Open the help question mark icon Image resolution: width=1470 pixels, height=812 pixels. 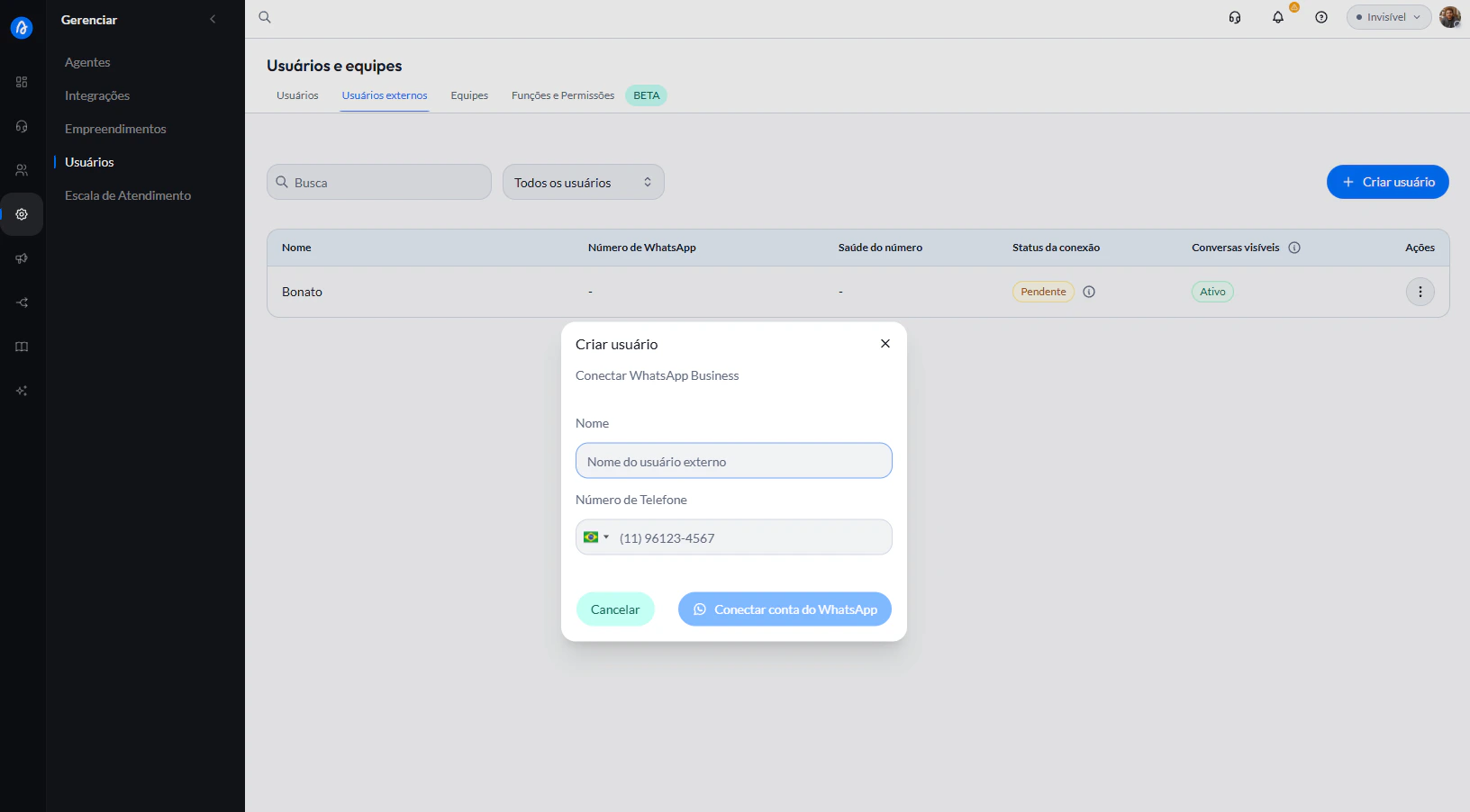pyautogui.click(x=1321, y=17)
